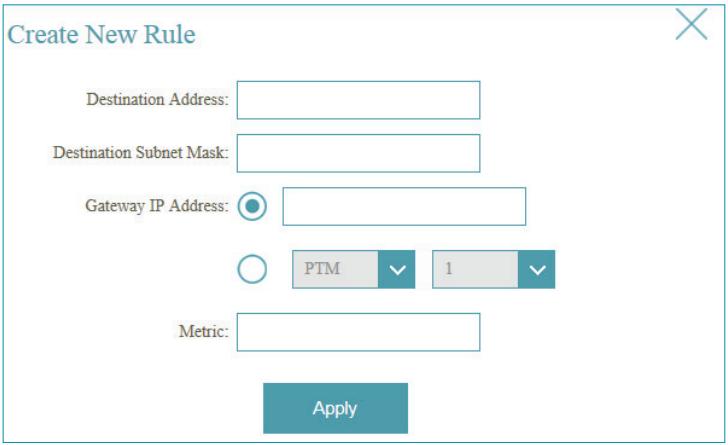Click the Destination Address label

pos(158,100)
